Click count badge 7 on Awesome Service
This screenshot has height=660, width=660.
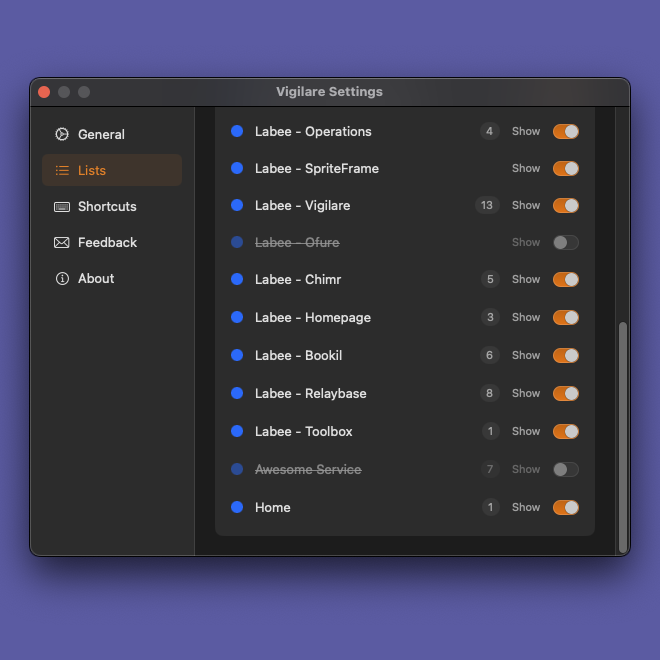(x=490, y=469)
